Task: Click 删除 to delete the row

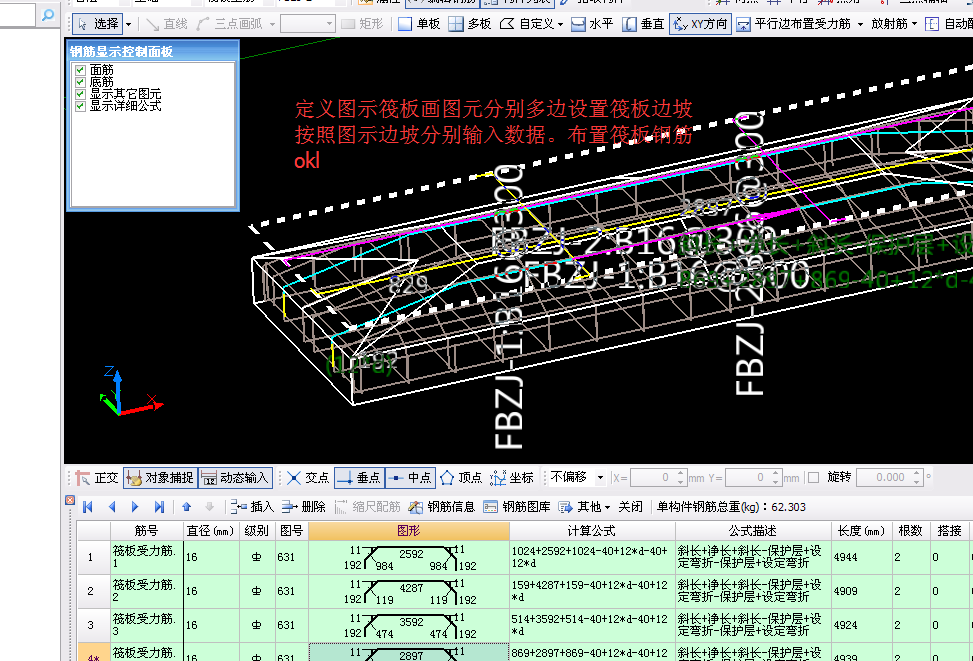Action: tap(303, 507)
